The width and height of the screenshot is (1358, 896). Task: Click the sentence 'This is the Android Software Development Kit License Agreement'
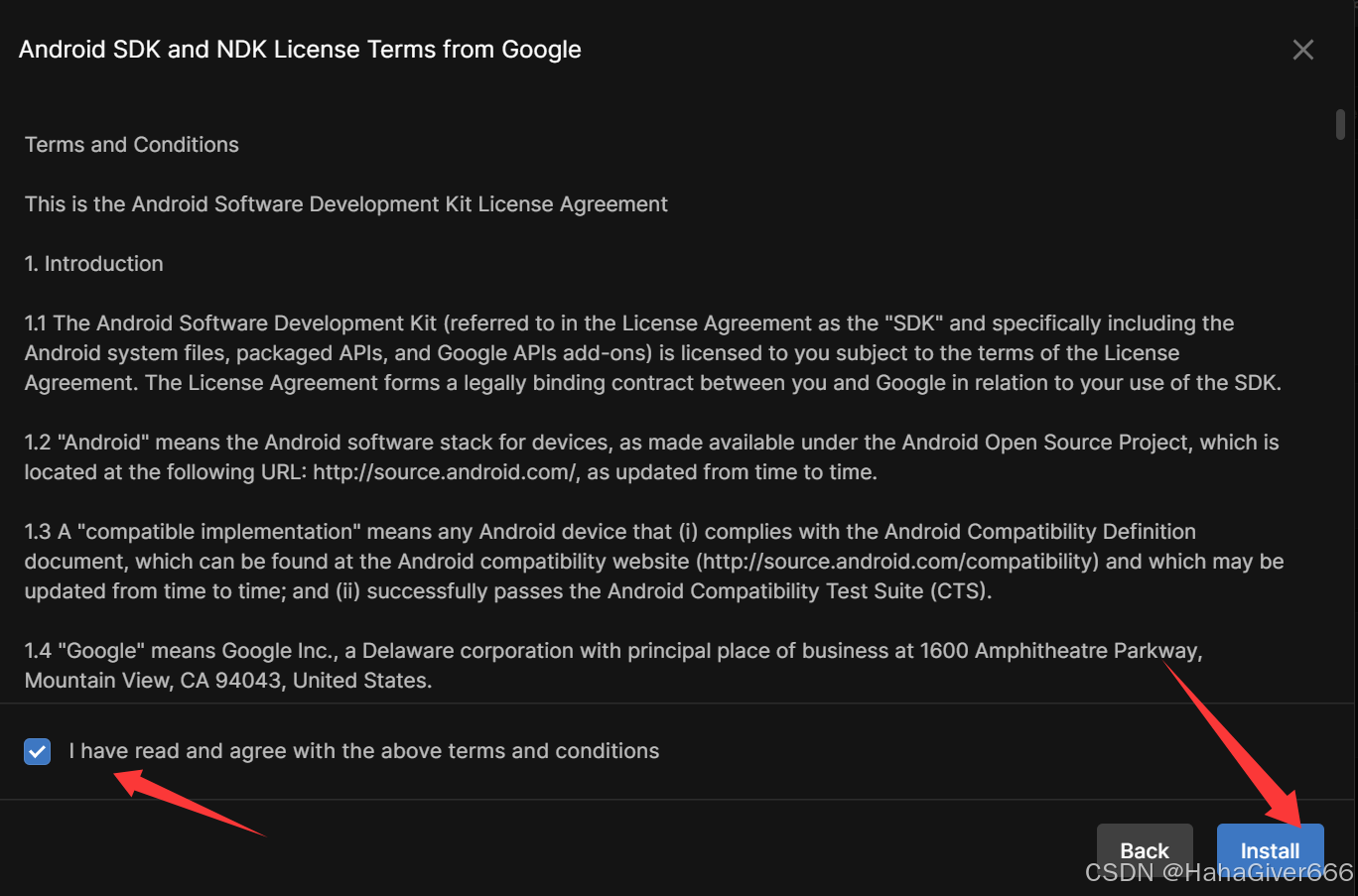tap(346, 204)
